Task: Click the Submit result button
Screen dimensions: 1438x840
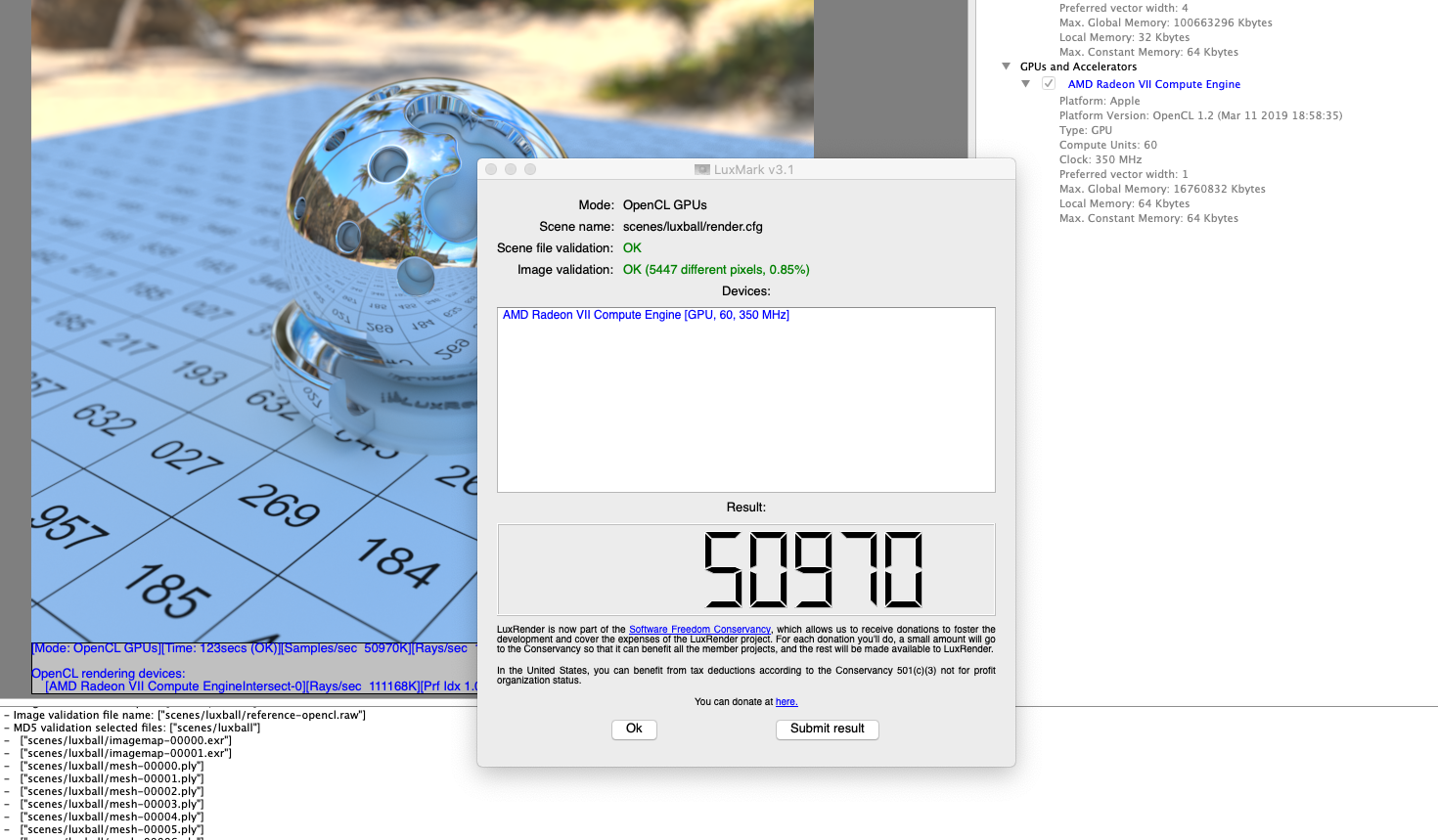Action: tap(828, 729)
